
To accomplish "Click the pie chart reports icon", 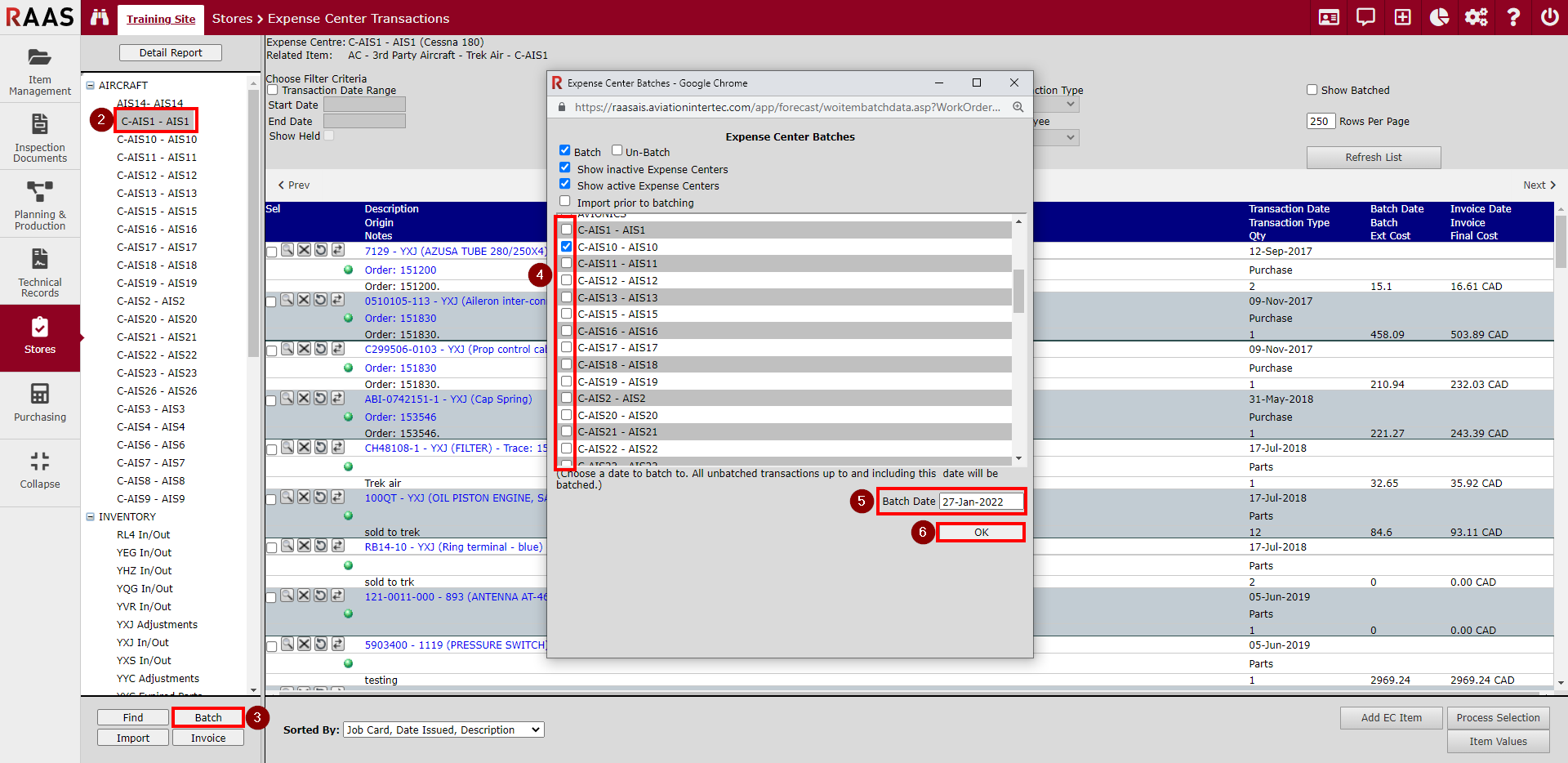I will tap(1439, 17).
